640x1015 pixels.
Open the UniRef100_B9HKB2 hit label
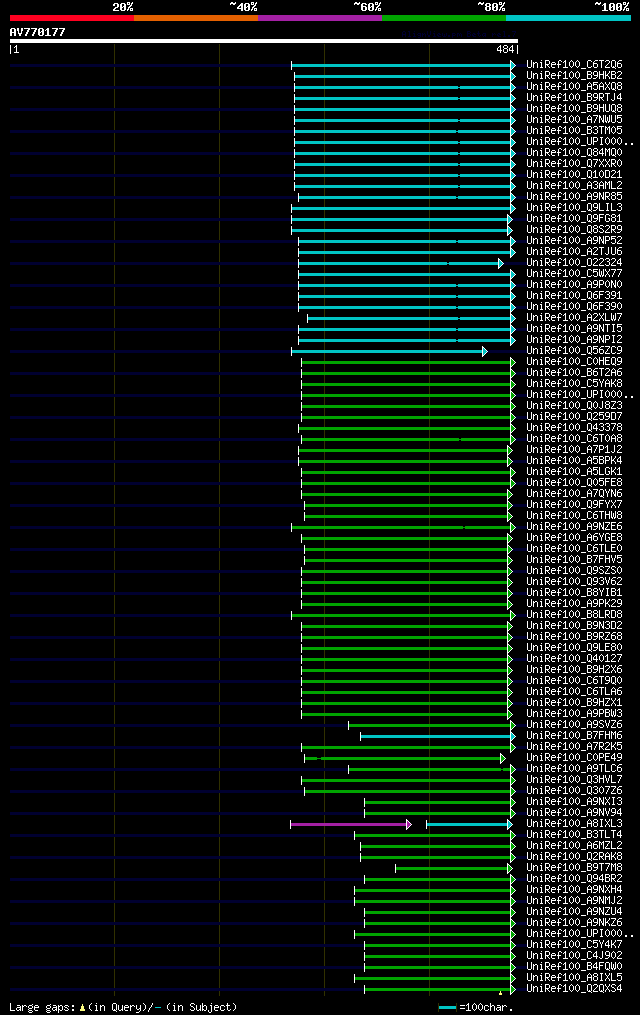(x=574, y=76)
